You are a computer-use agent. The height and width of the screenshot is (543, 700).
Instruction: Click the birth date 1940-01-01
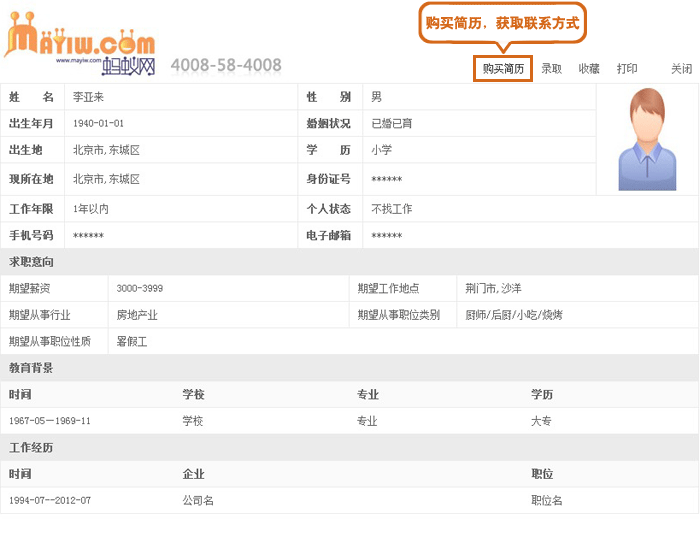click(98, 123)
